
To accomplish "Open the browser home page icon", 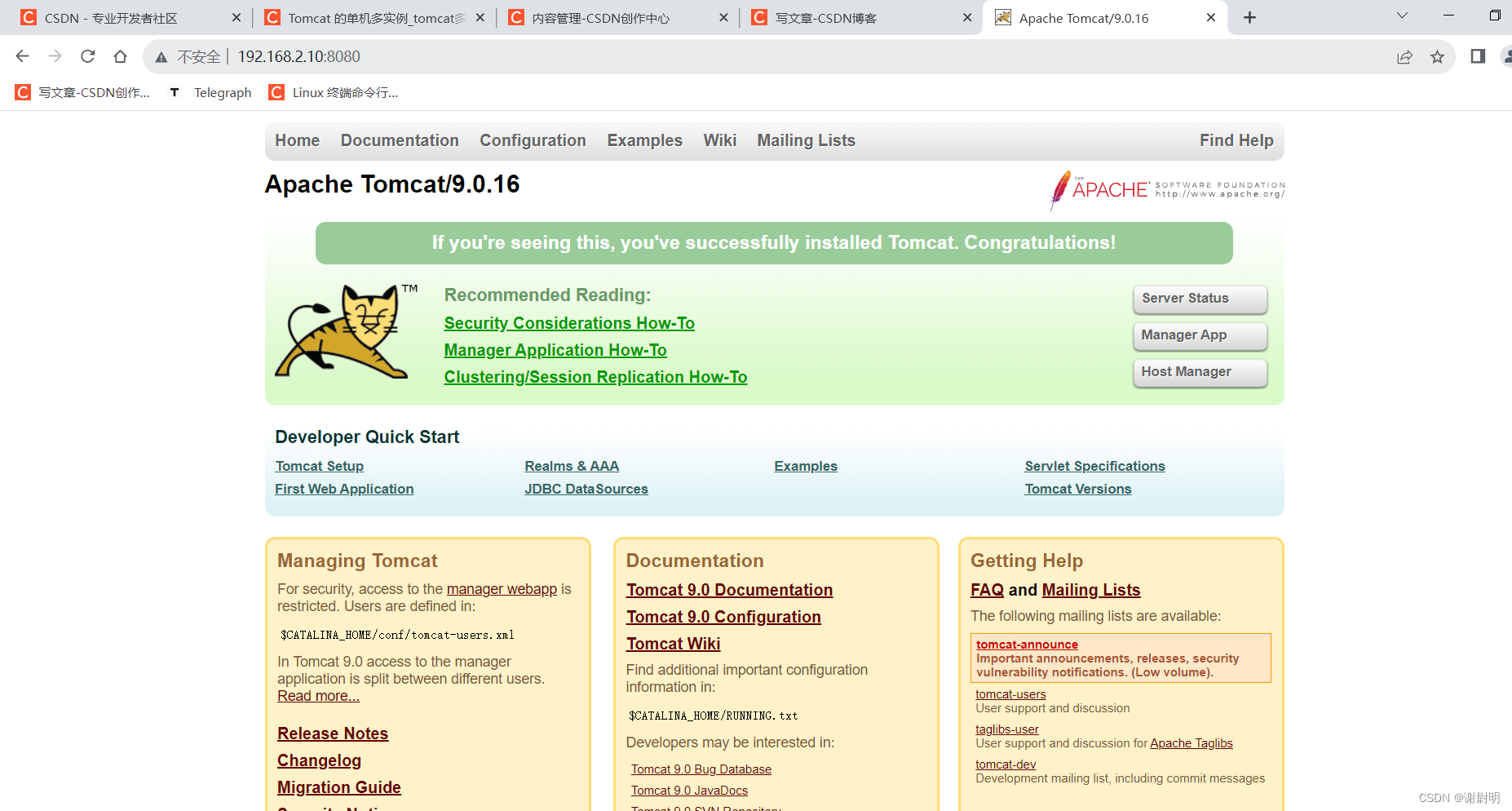I will coord(121,56).
